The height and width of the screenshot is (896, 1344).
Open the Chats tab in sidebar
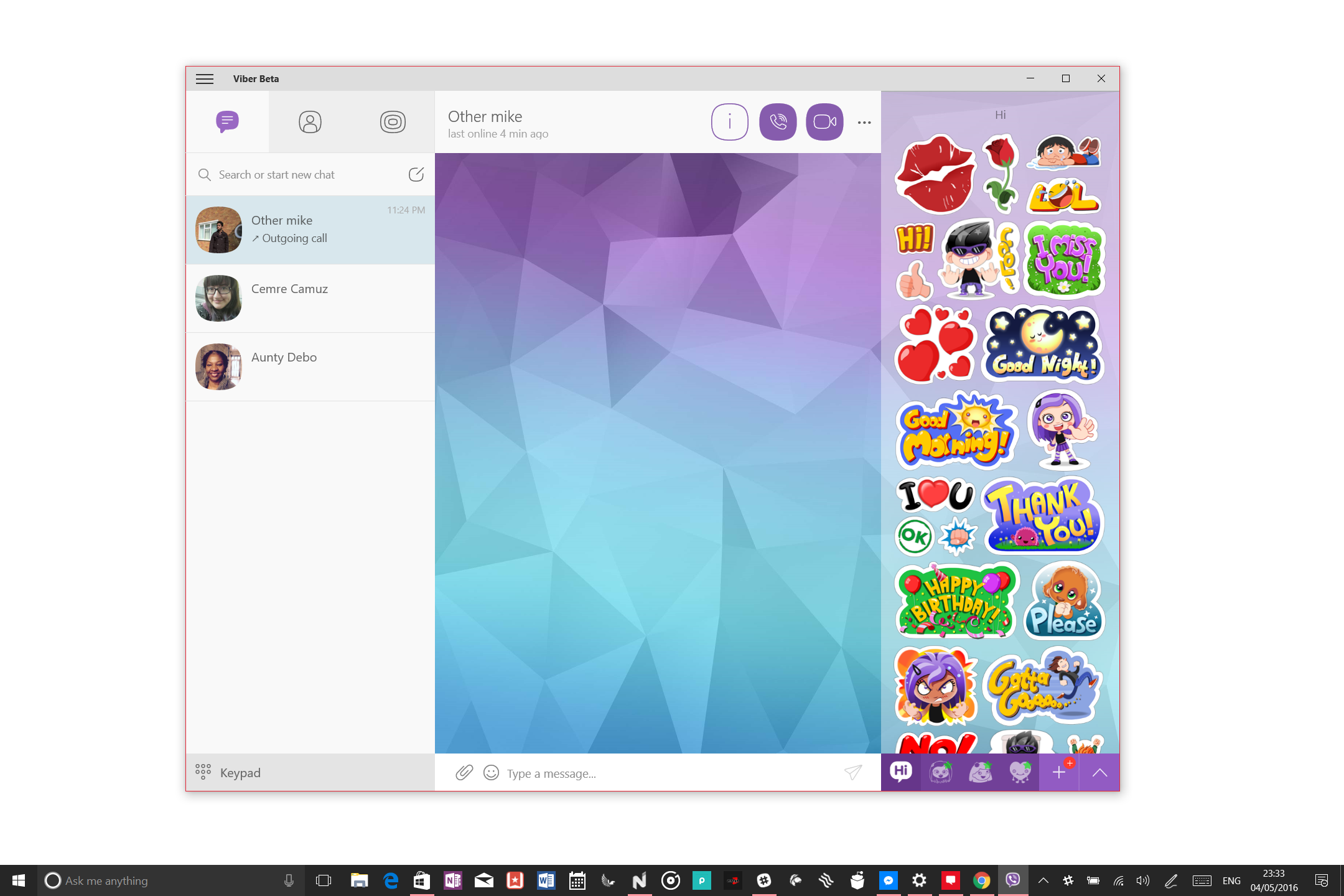pos(226,121)
